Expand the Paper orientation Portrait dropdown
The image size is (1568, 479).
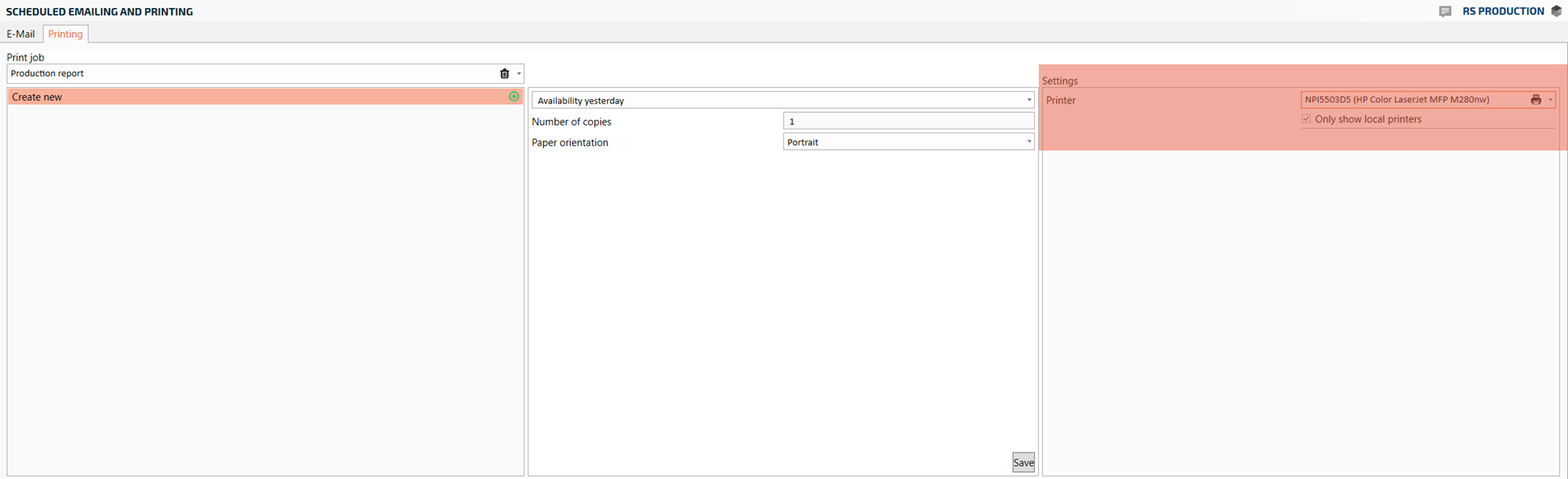tap(1029, 142)
